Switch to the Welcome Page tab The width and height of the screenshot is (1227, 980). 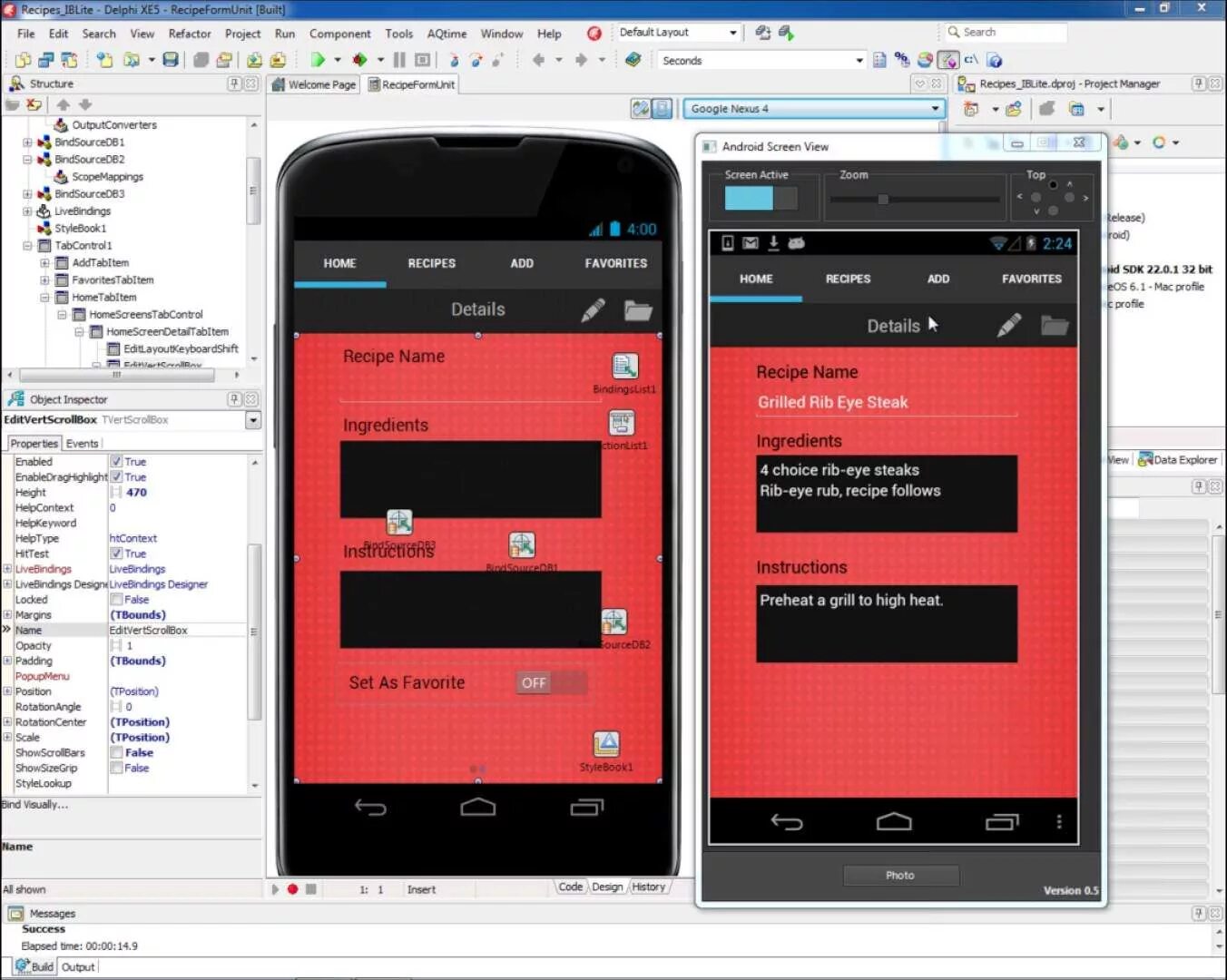(314, 84)
